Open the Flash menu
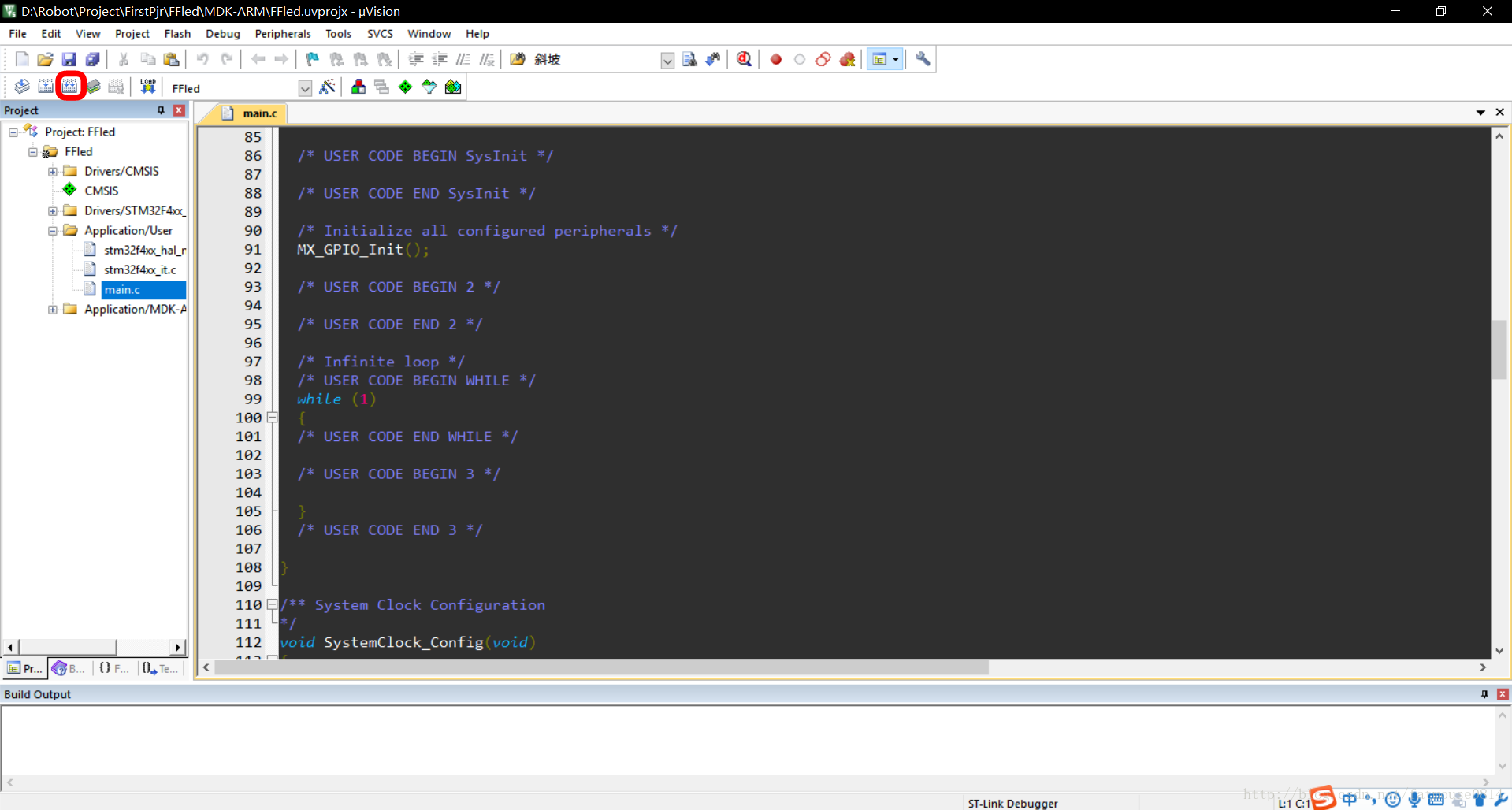The height and width of the screenshot is (810, 1512). tap(177, 34)
